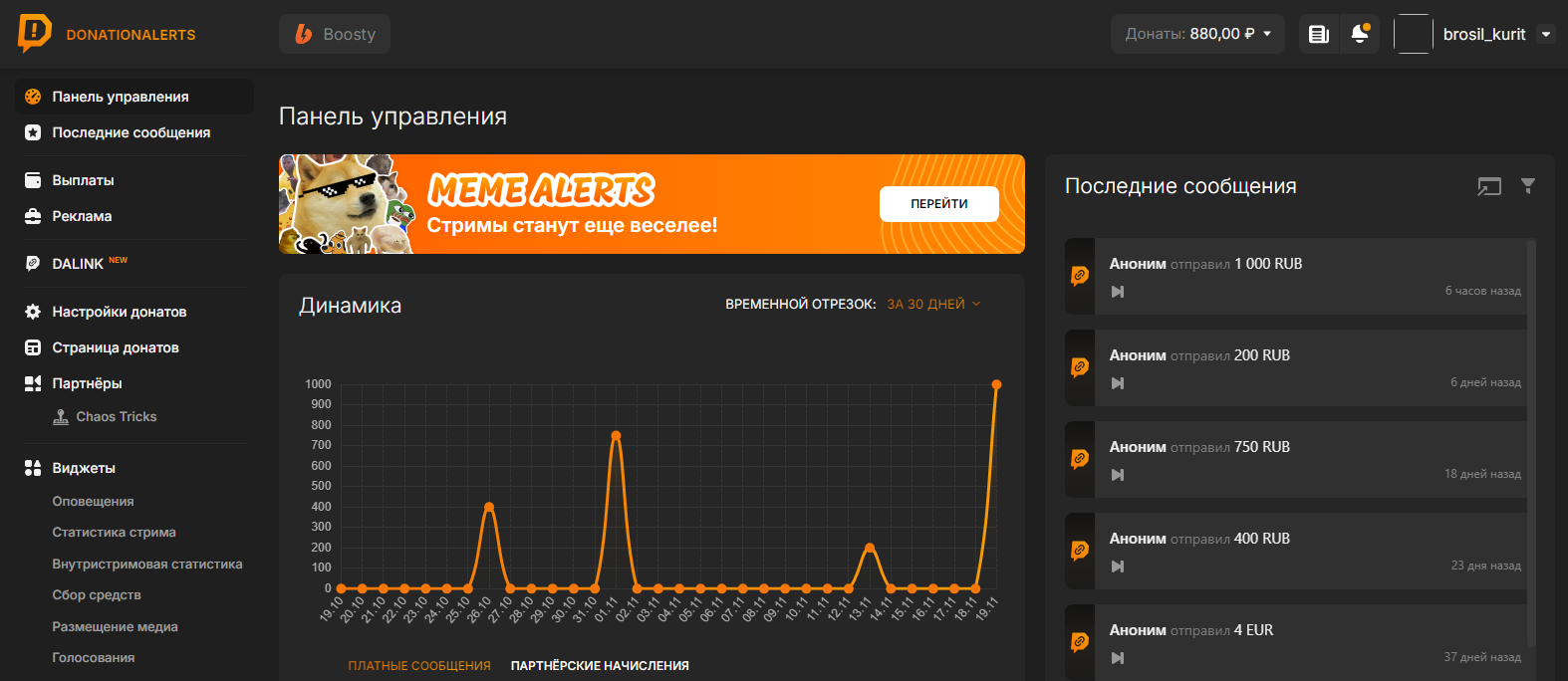The width and height of the screenshot is (1568, 681).
Task: Select Chaos Tricks partner link
Action: [116, 417]
